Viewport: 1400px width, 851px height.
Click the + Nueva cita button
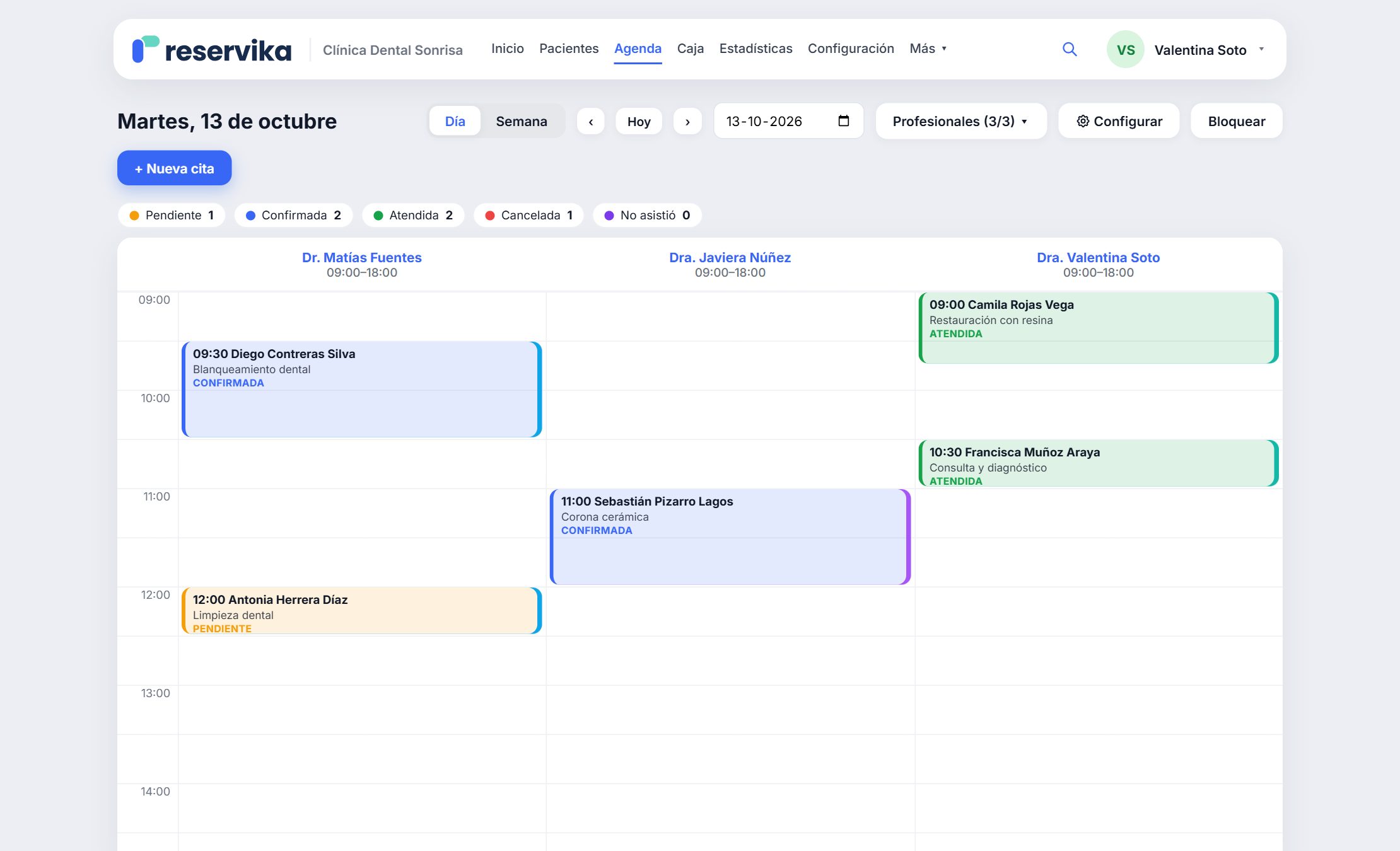[x=174, y=168]
